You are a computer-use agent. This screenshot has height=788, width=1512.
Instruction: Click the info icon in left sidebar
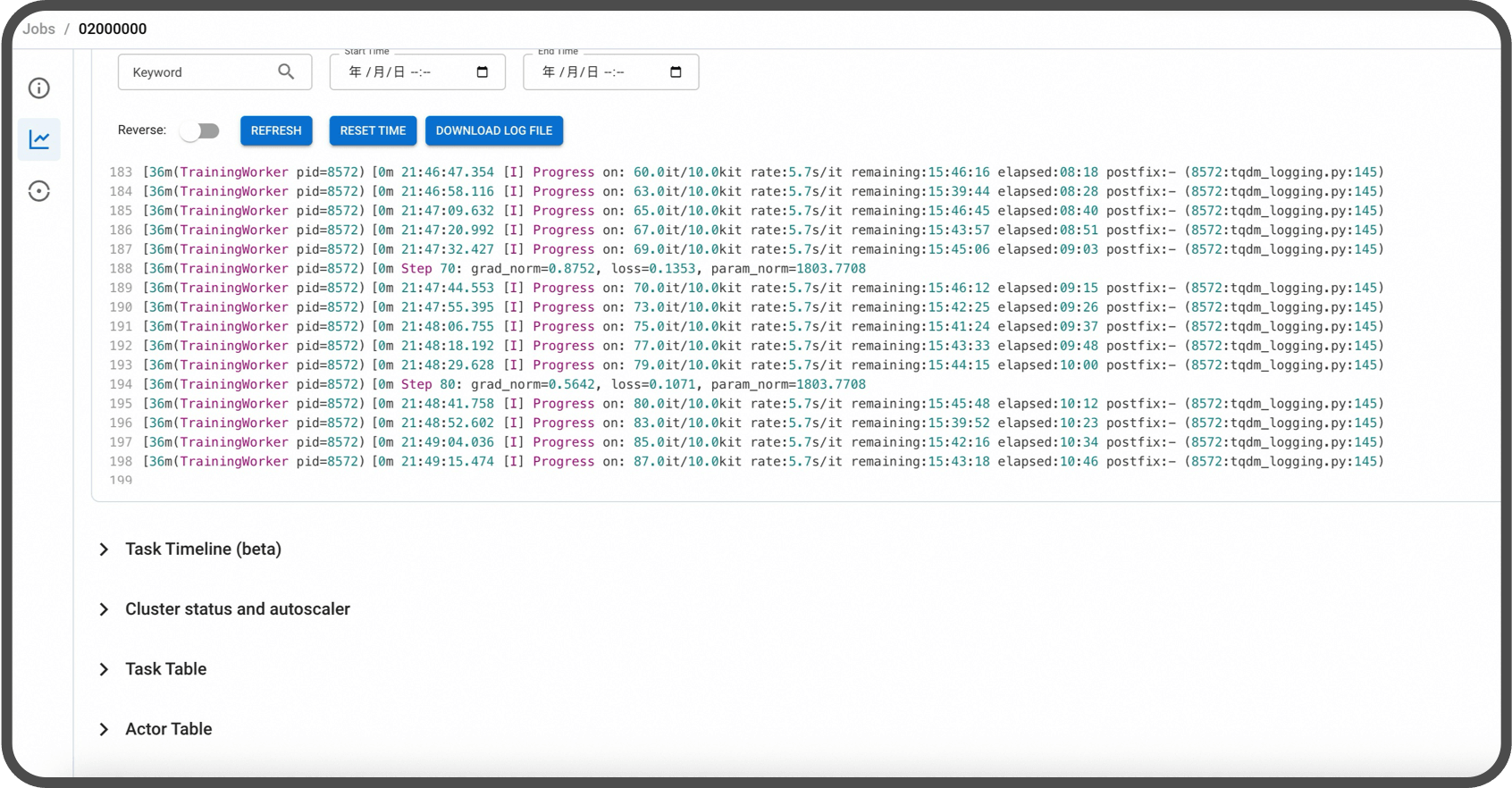point(39,88)
